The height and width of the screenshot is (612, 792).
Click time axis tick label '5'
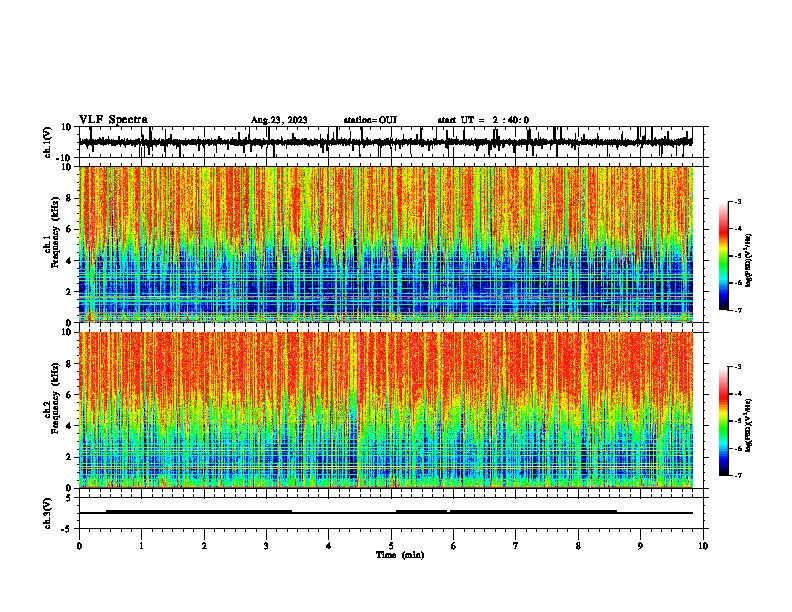click(391, 546)
